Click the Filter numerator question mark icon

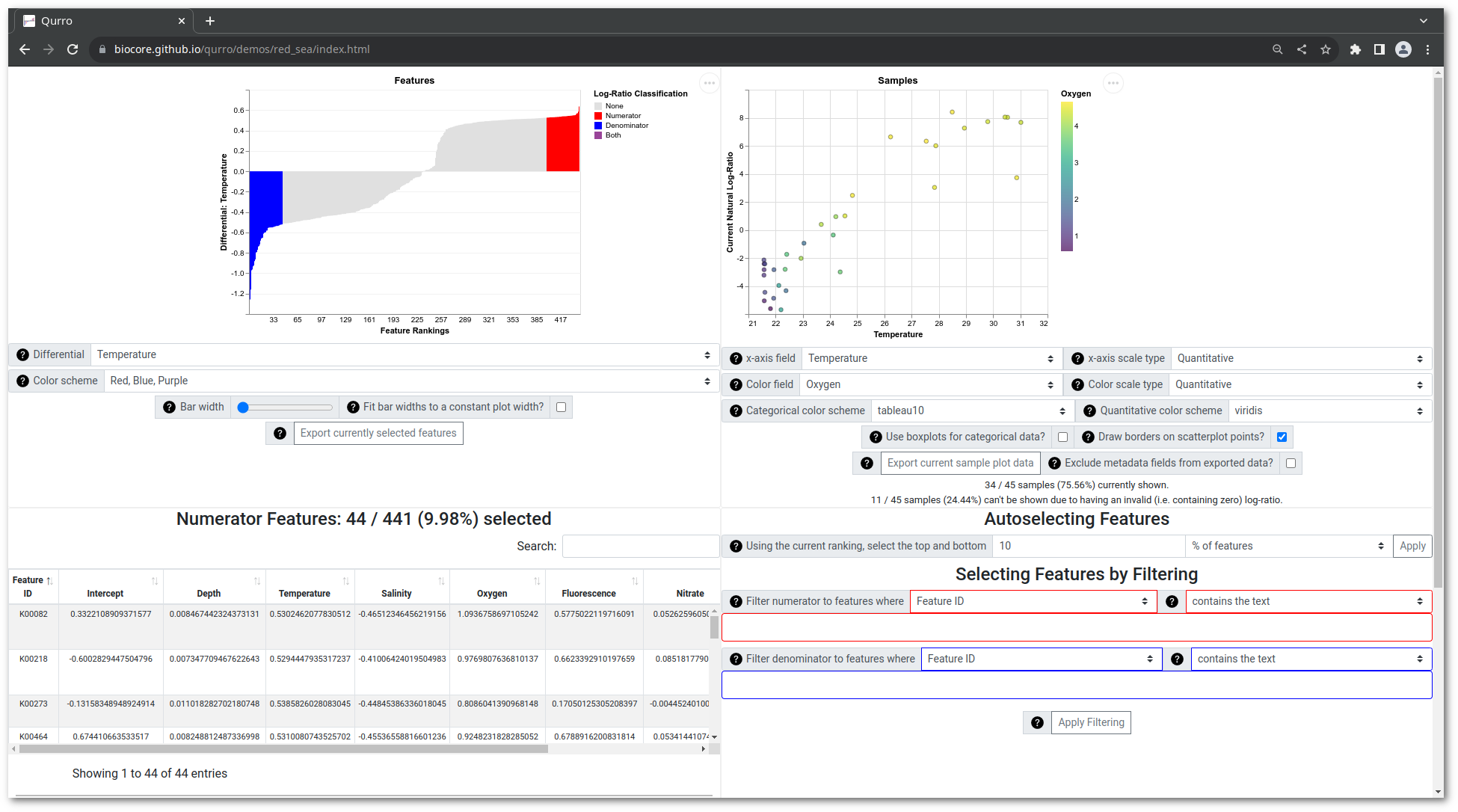tap(737, 601)
